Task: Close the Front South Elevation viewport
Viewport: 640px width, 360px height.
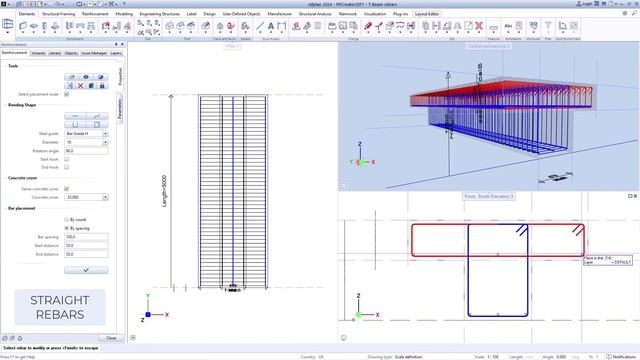Action: [636, 196]
